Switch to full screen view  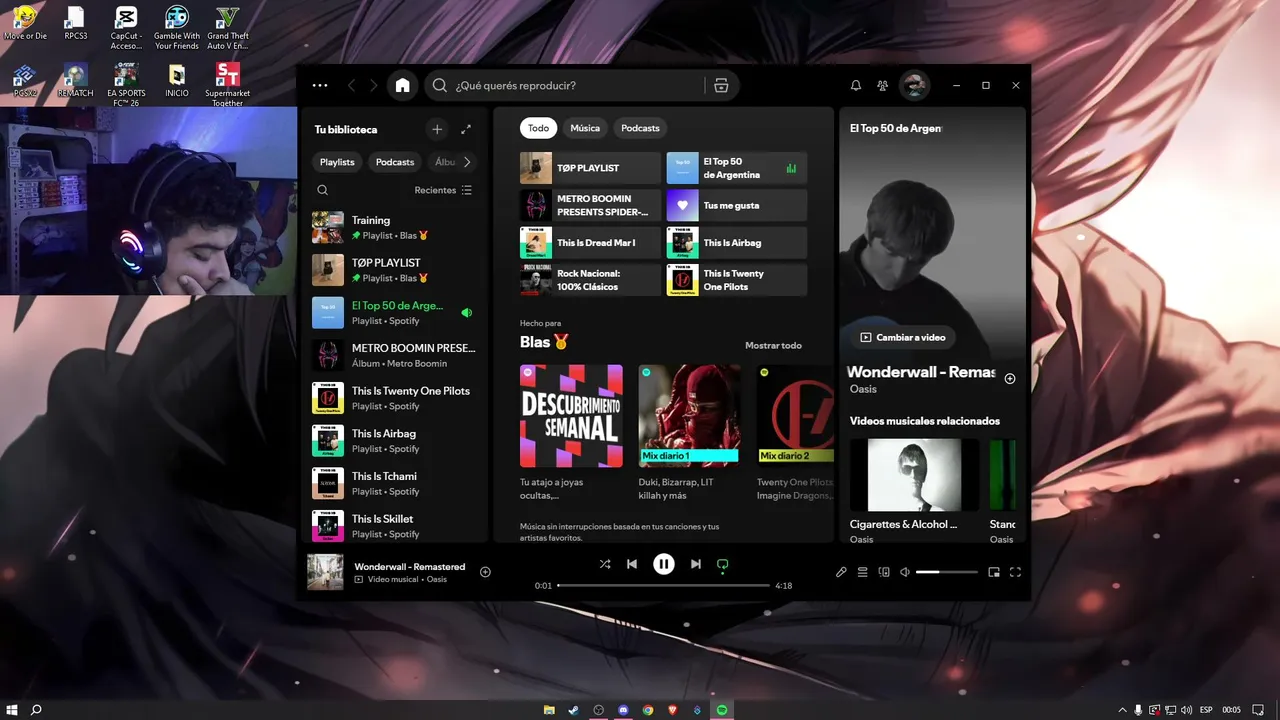[1015, 572]
